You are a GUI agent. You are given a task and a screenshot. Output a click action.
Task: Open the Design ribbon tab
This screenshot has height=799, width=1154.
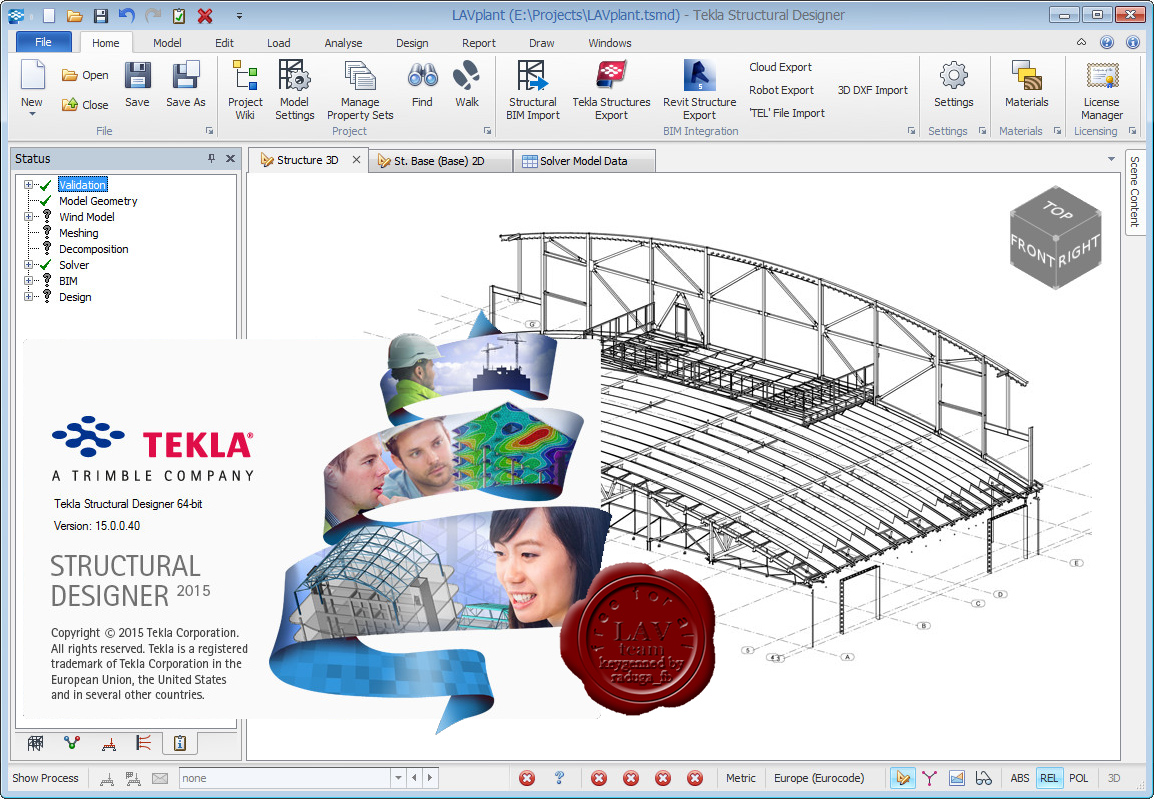click(x=412, y=43)
